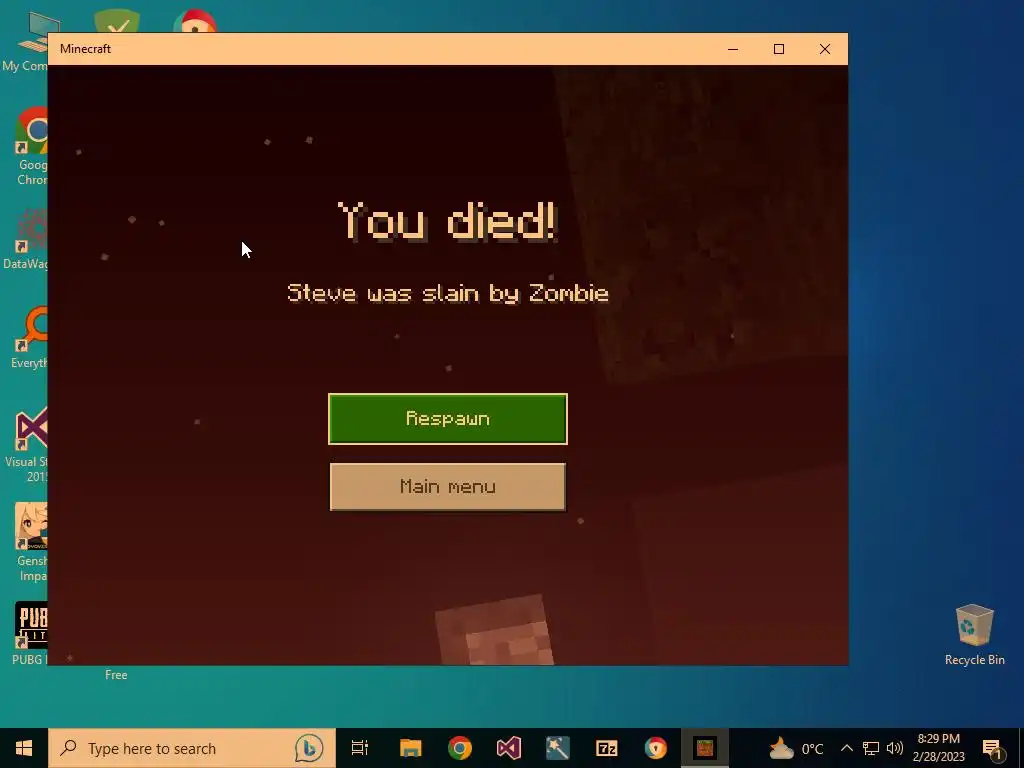Viewport: 1024px width, 768px height.
Task: Select the Minecraft taskbar icon
Action: [705, 748]
